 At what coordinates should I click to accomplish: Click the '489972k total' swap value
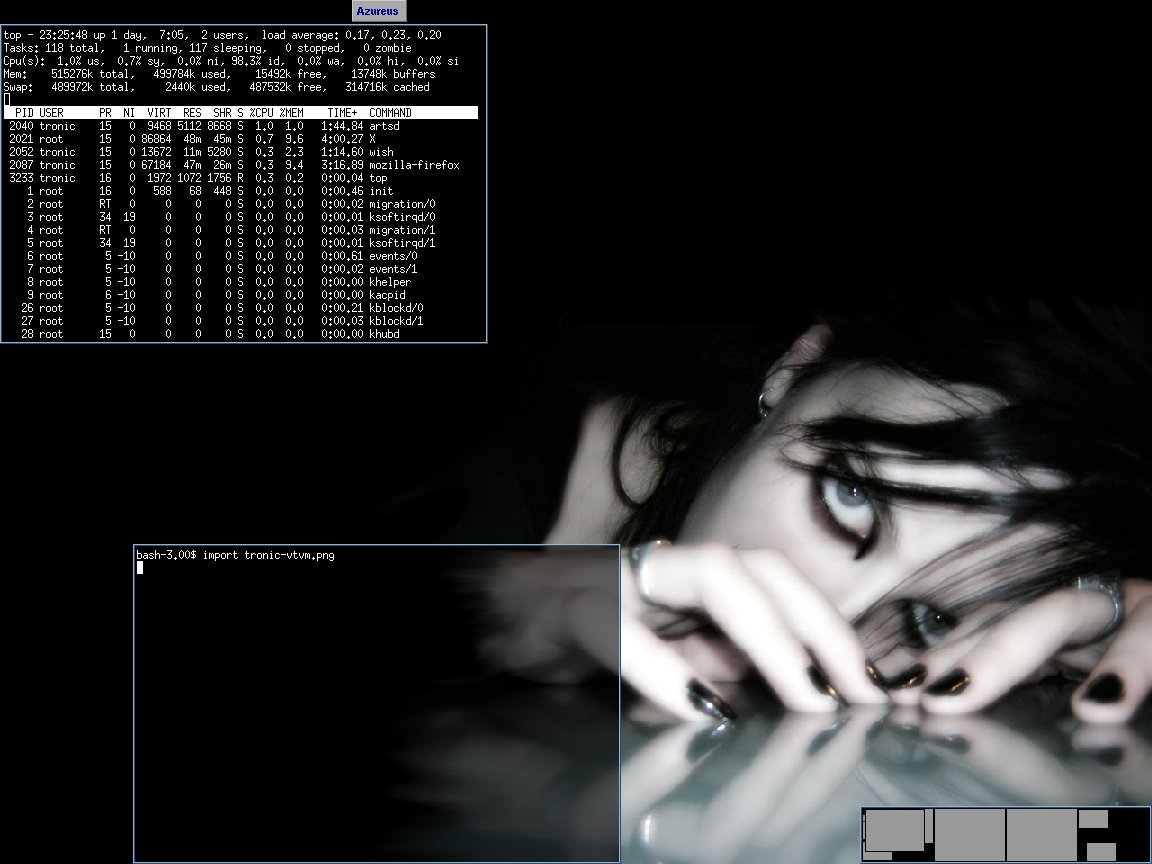pyautogui.click(x=93, y=87)
